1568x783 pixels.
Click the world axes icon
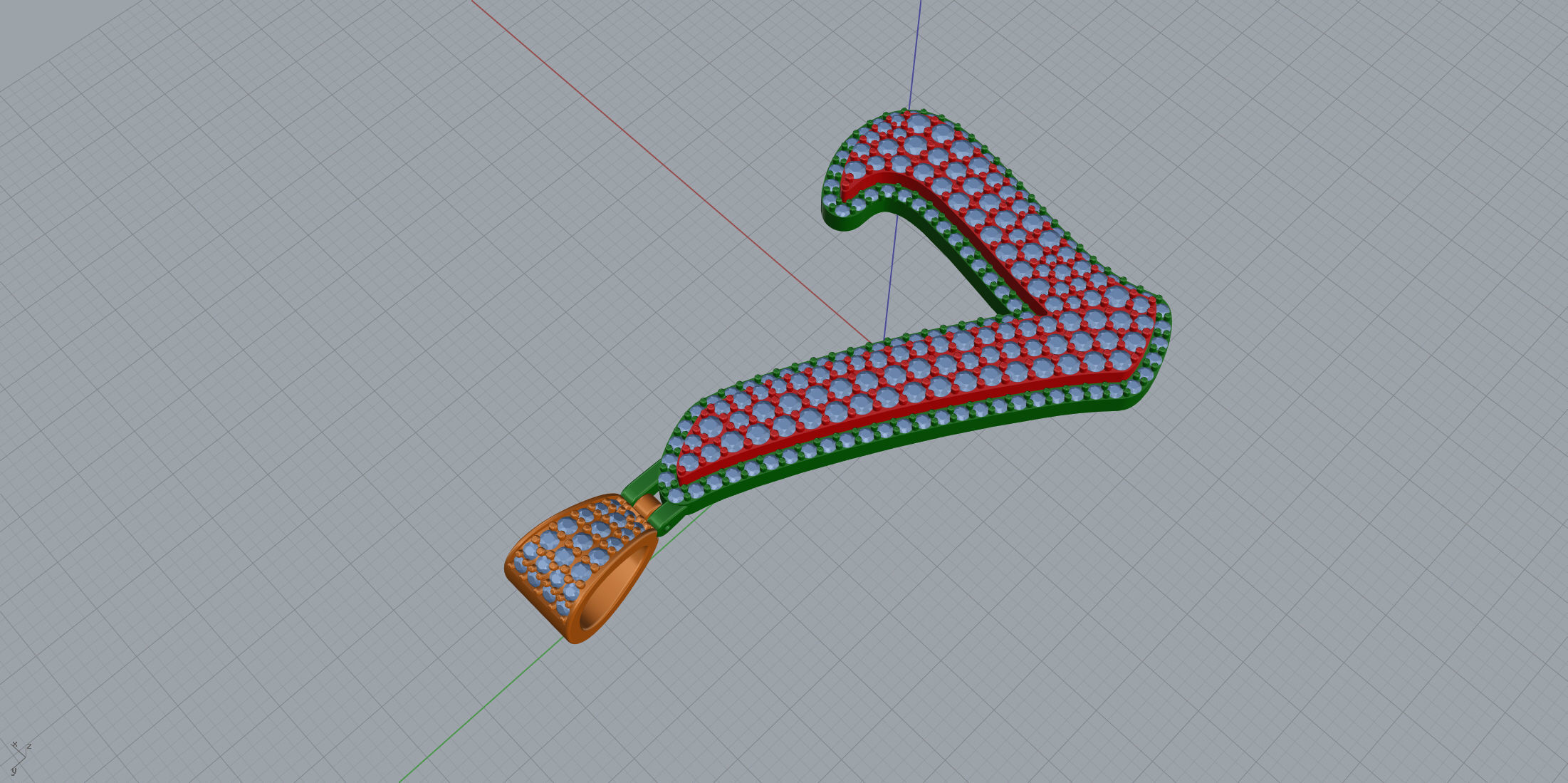pyautogui.click(x=20, y=757)
